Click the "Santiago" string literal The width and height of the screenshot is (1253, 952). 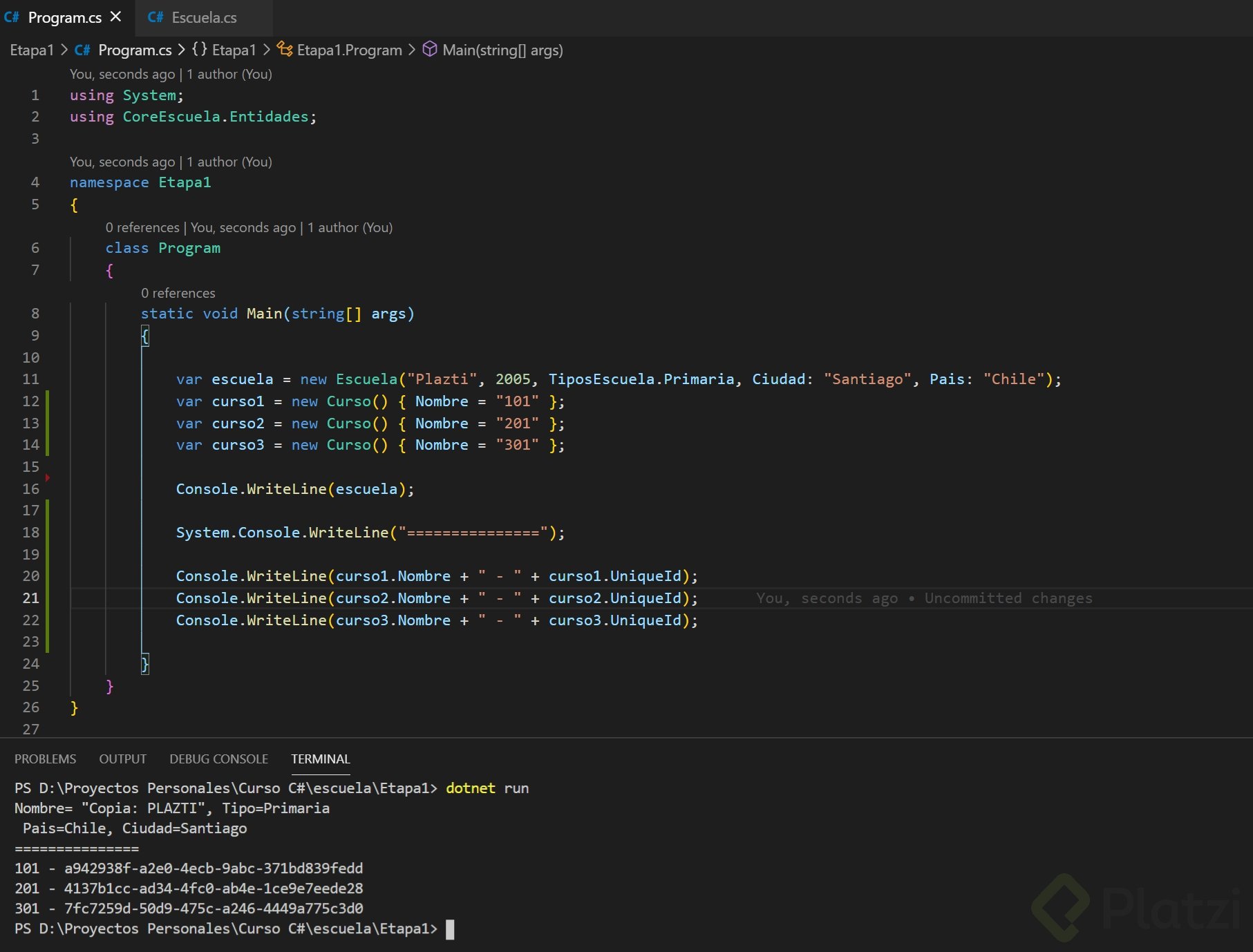coord(867,379)
